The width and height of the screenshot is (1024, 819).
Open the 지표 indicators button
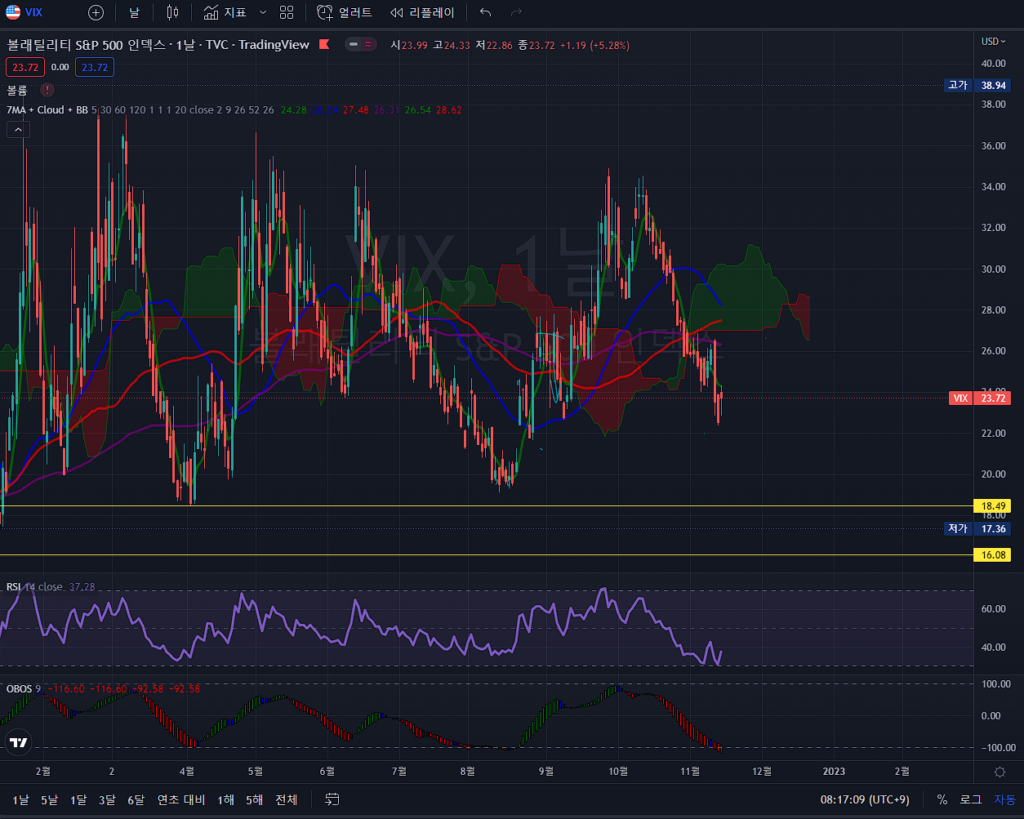(225, 13)
